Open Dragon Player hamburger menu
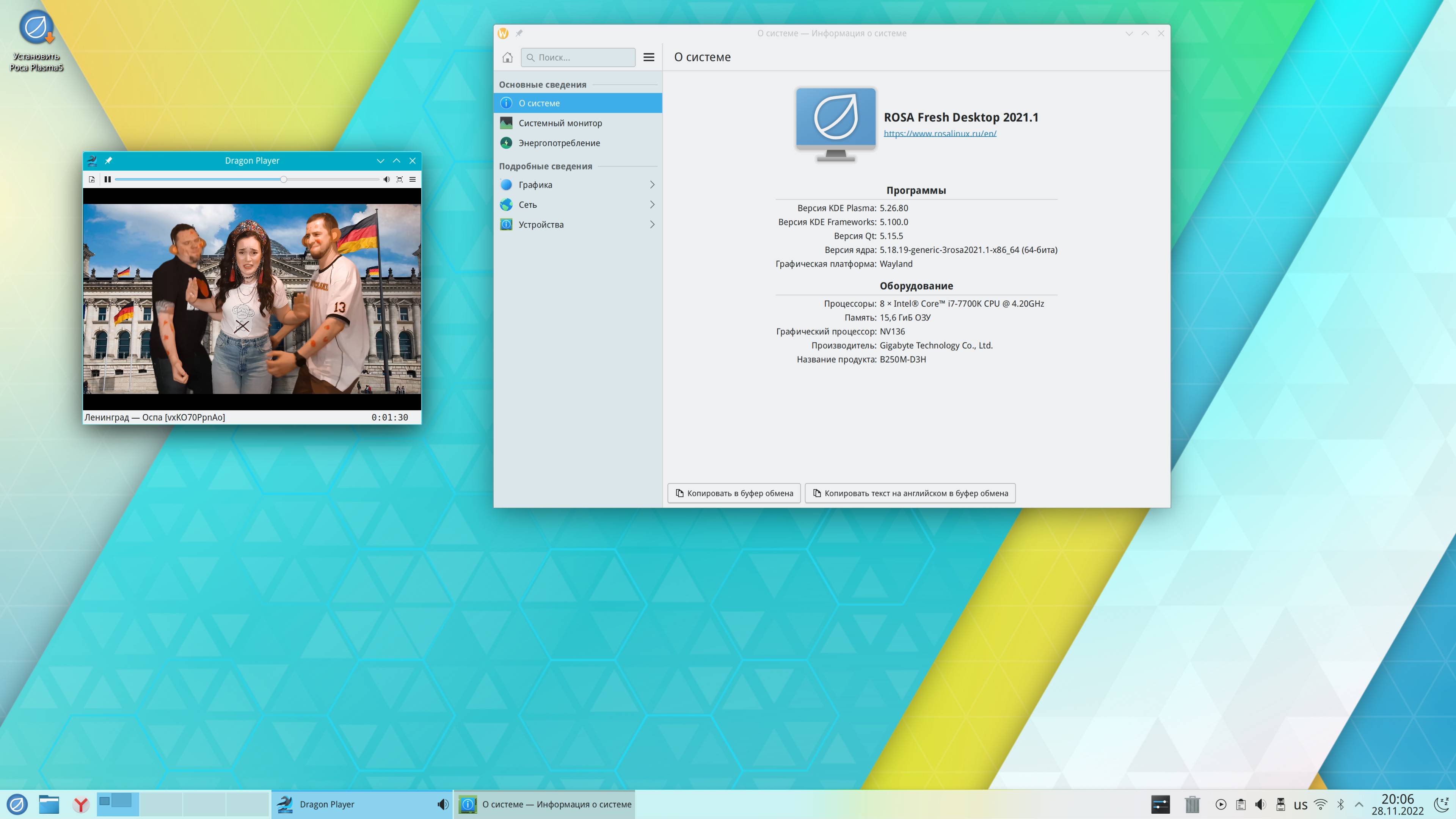The height and width of the screenshot is (819, 1456). (413, 179)
